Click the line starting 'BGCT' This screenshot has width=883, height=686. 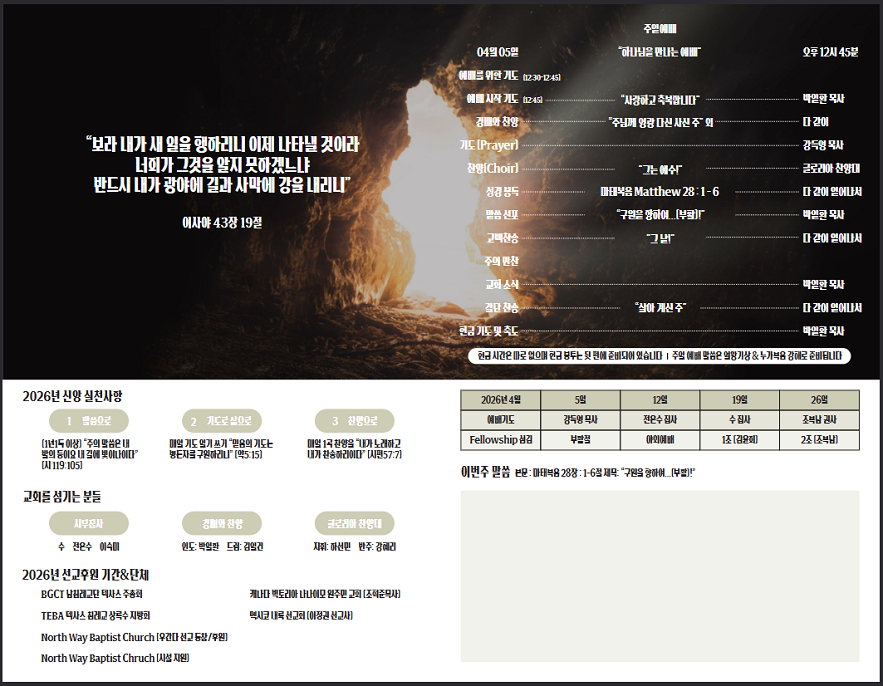[x=92, y=594]
